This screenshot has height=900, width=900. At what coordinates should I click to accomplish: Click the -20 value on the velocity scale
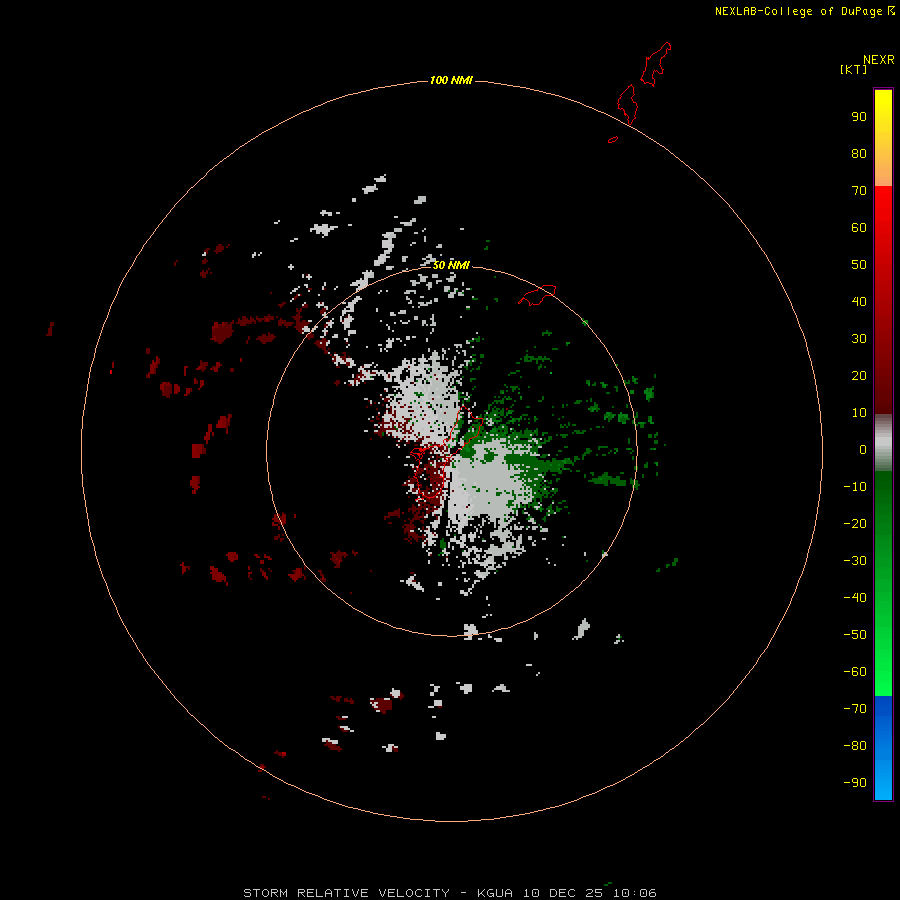[x=855, y=523]
